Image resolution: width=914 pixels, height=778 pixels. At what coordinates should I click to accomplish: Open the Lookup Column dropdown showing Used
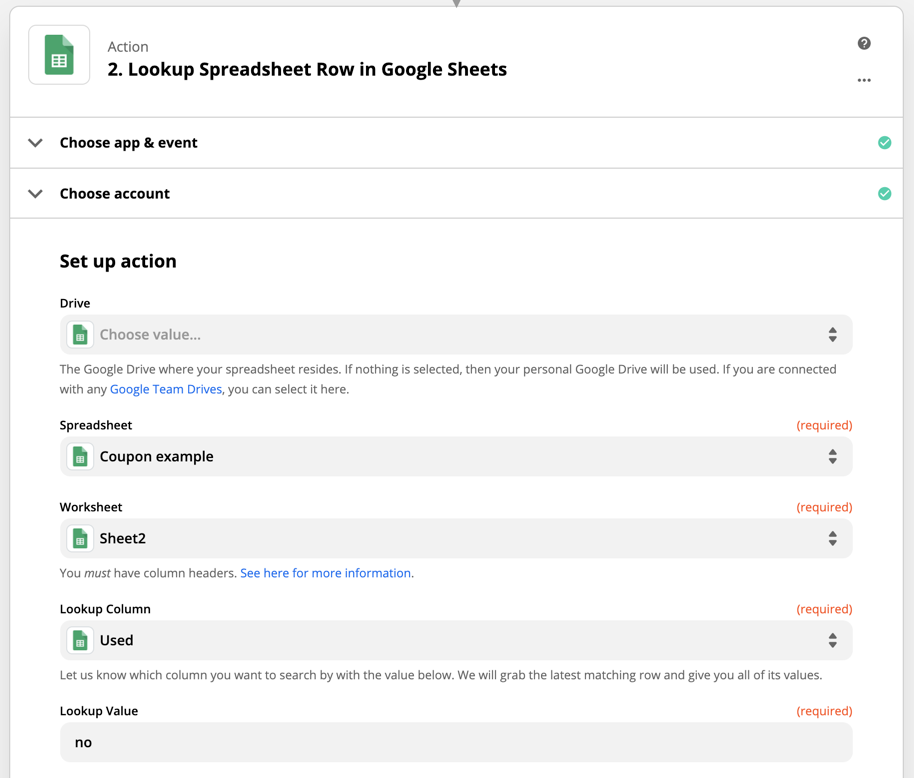(x=455, y=641)
